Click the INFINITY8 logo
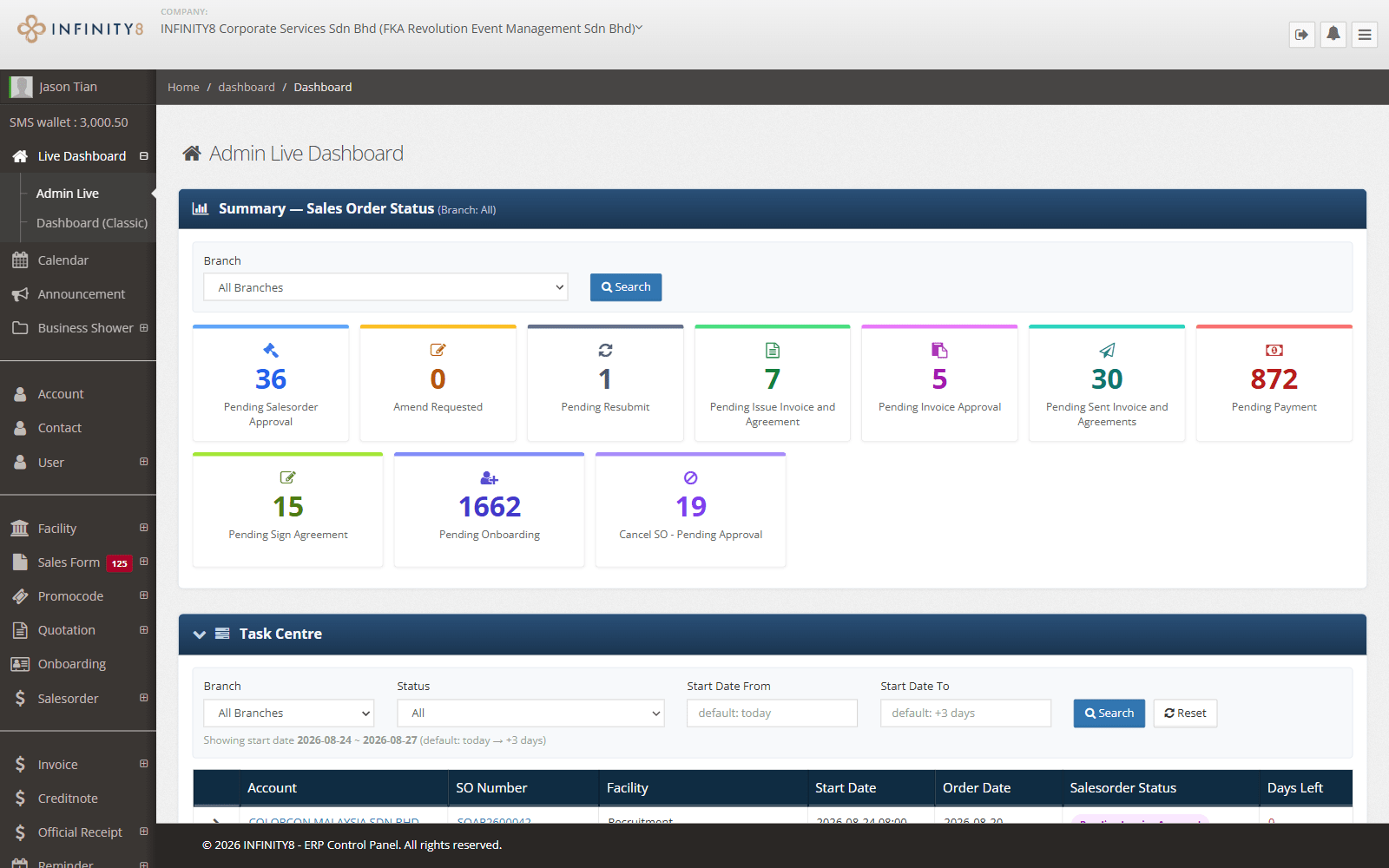The height and width of the screenshot is (868, 1389). 80,29
